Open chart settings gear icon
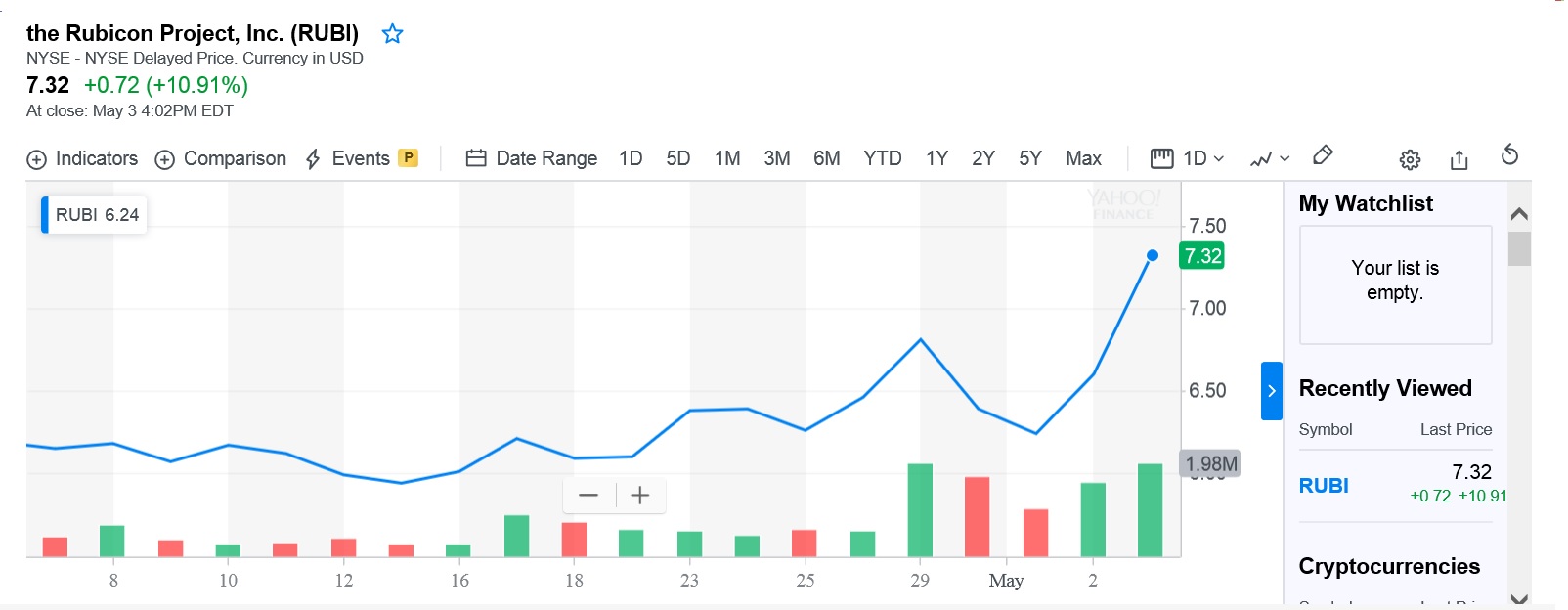The width and height of the screenshot is (1568, 610). pyautogui.click(x=1410, y=159)
